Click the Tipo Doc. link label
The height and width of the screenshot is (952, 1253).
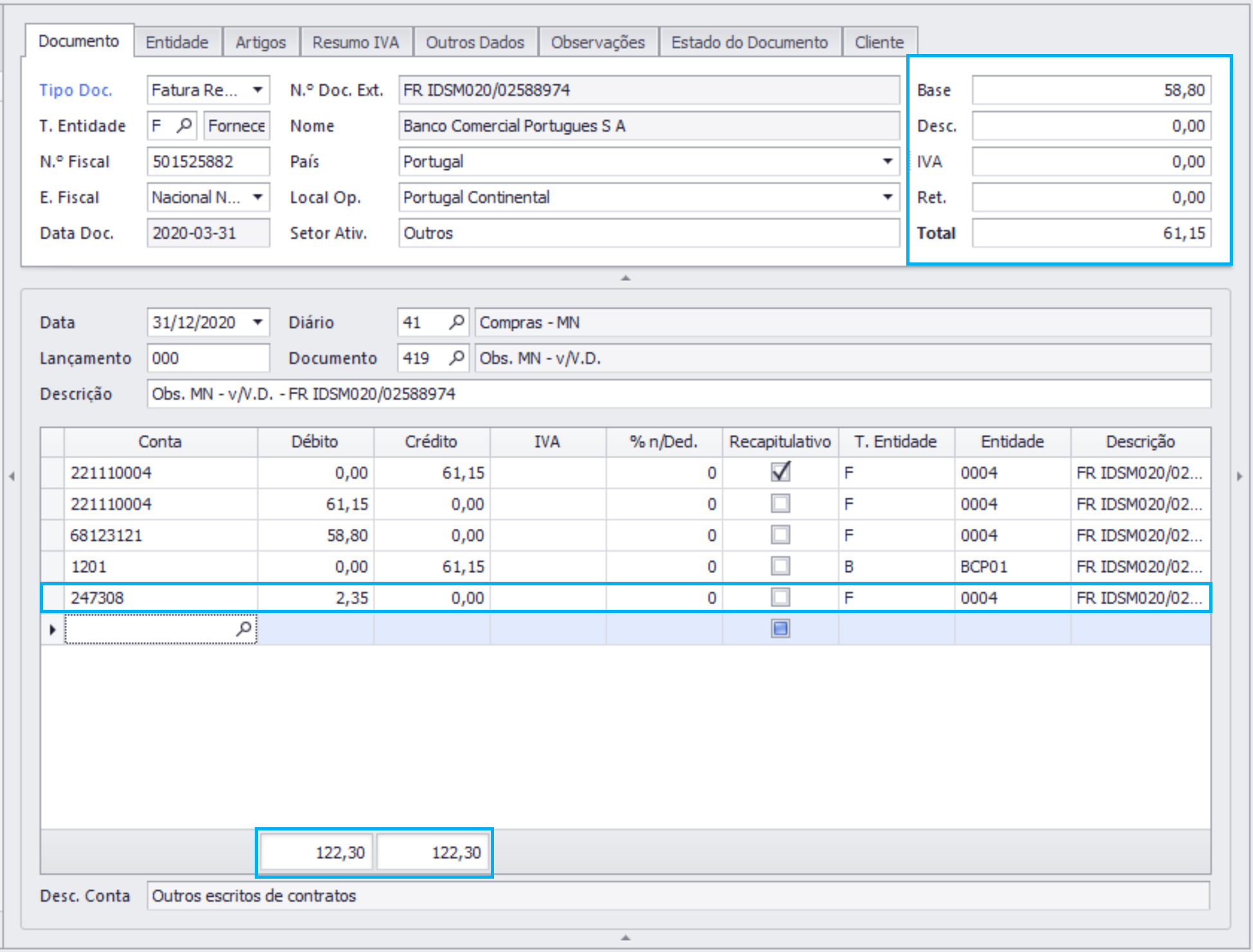76,90
